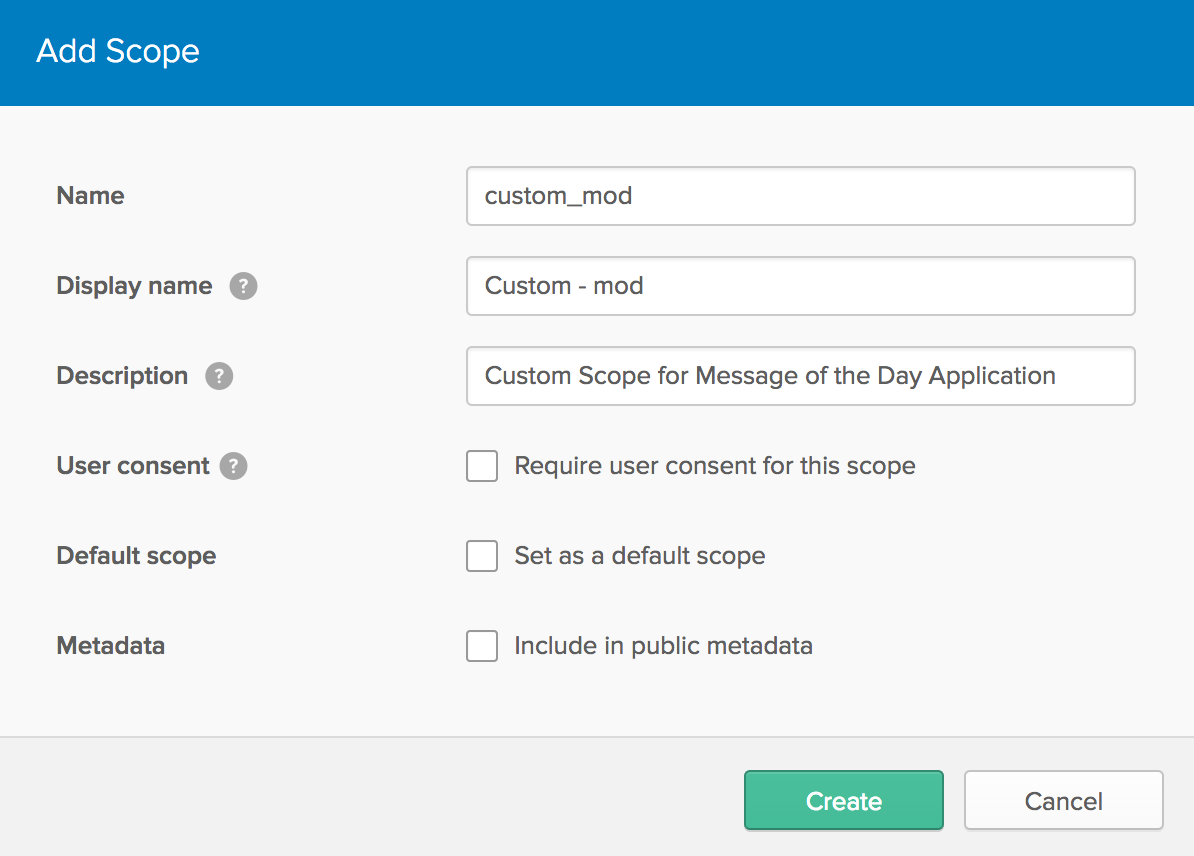Check the Include in public metadata box
The height and width of the screenshot is (856, 1194).
[482, 646]
